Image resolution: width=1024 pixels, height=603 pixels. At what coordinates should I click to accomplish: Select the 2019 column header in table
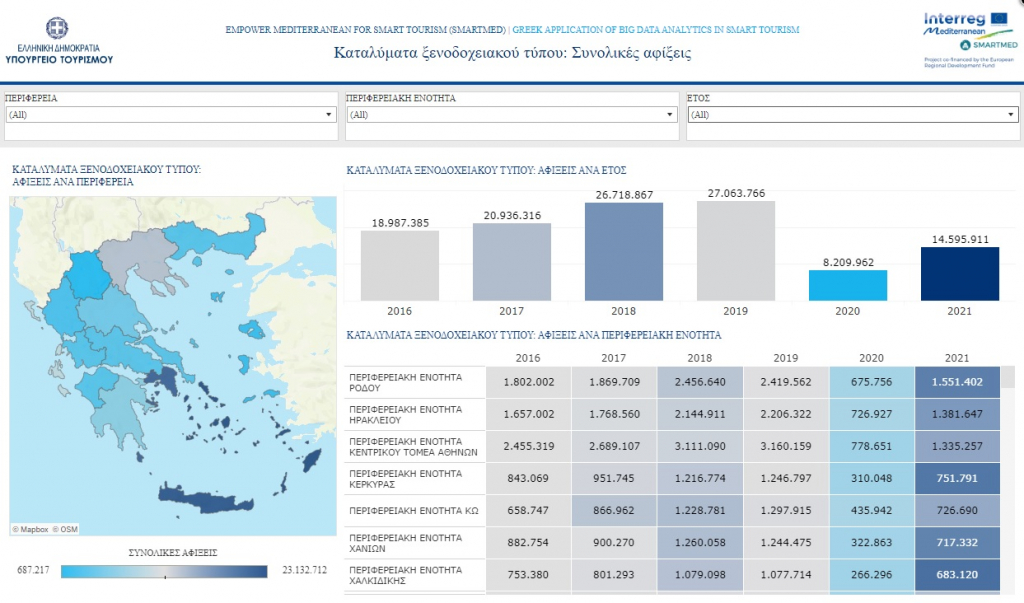tap(785, 358)
